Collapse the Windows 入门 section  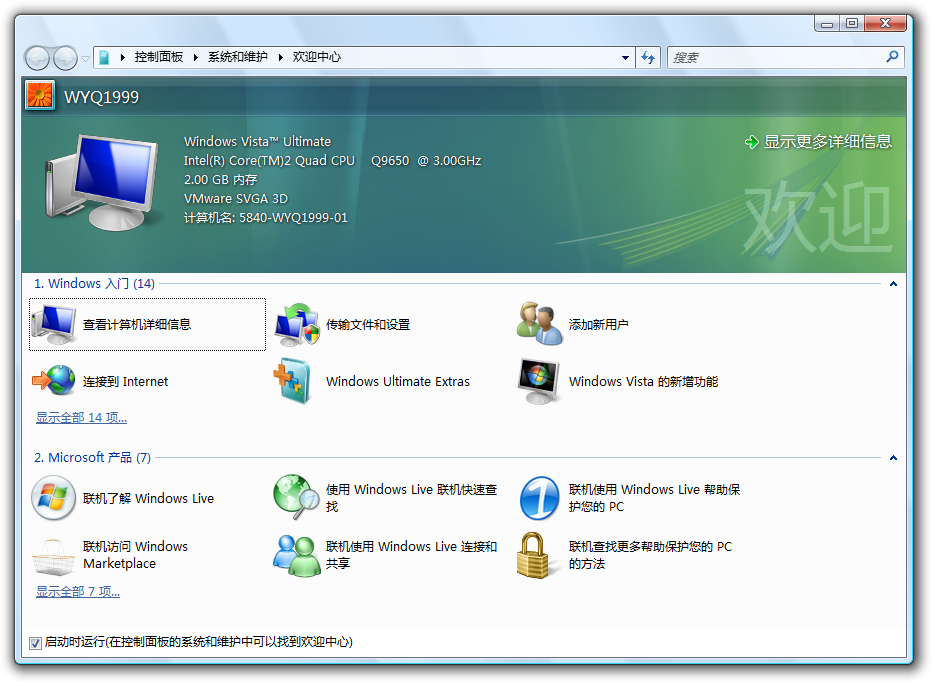893,284
